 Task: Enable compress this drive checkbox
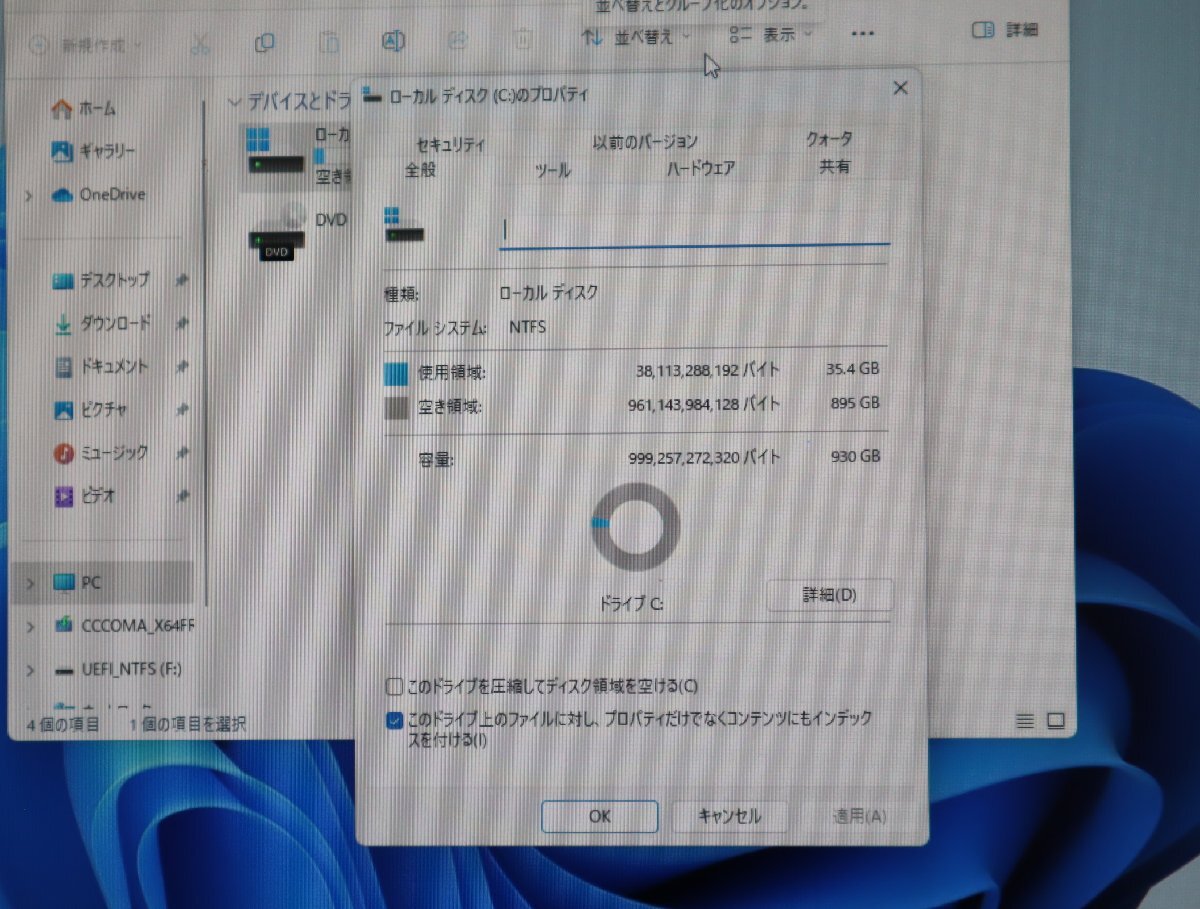click(x=395, y=687)
